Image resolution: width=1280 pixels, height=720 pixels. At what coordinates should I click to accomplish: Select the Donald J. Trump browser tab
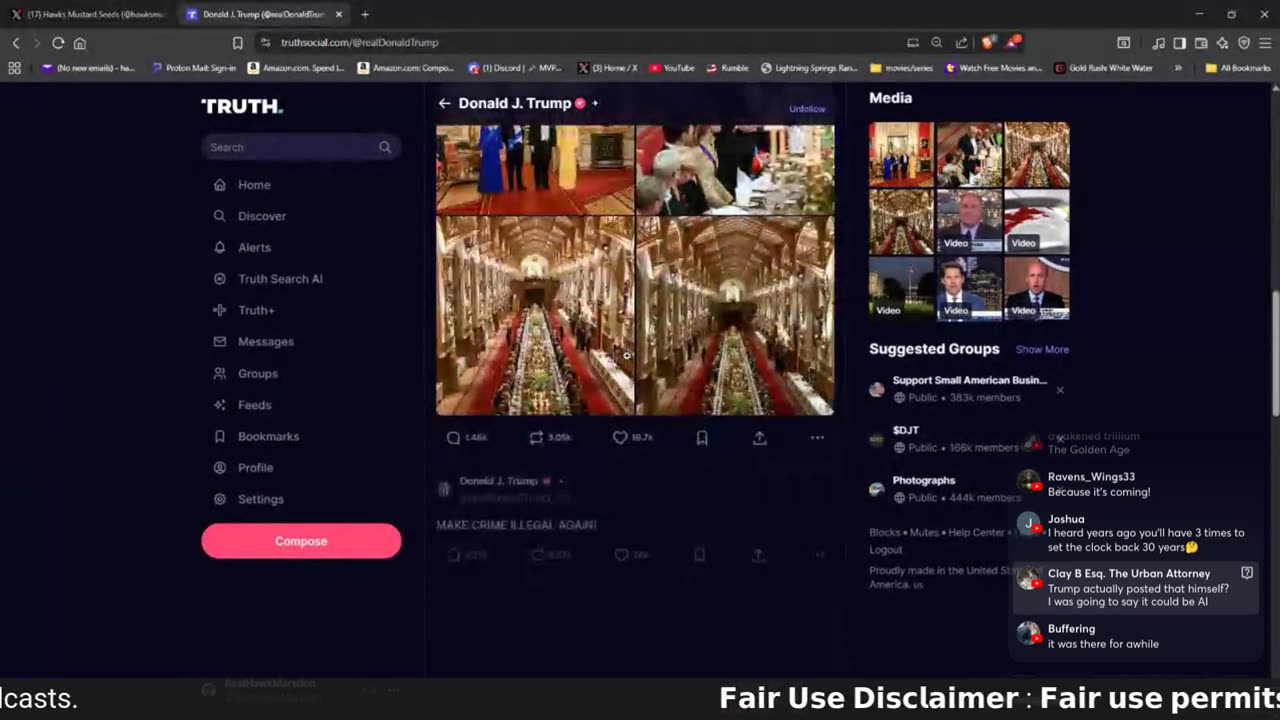pyautogui.click(x=265, y=15)
